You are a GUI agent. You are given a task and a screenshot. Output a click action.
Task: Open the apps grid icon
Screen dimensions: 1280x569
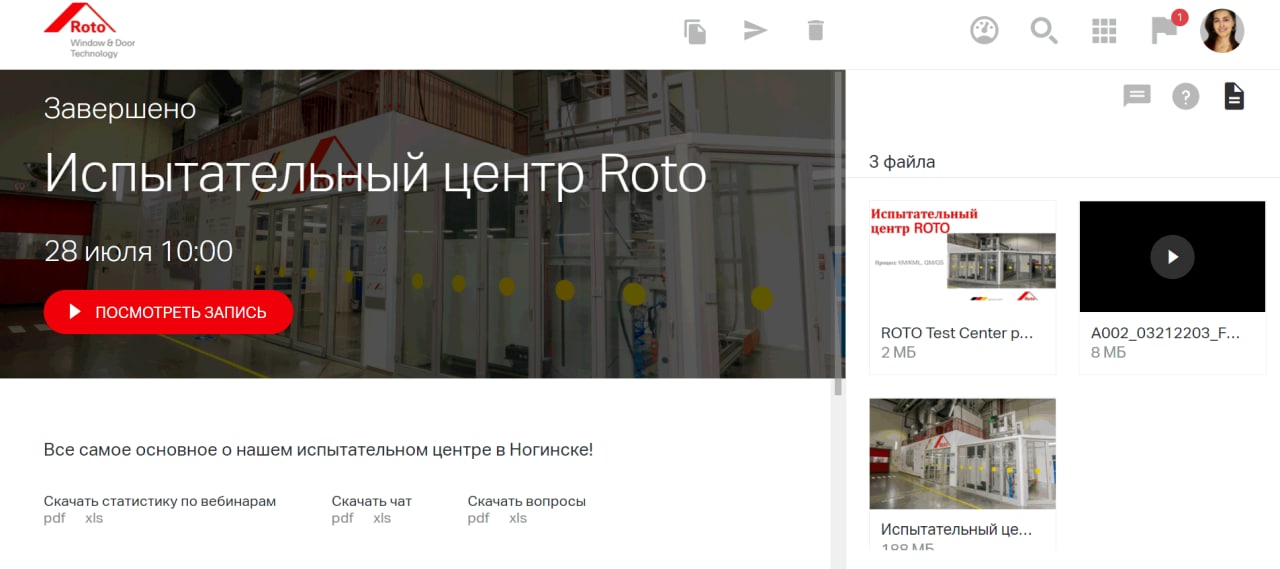pos(1104,31)
